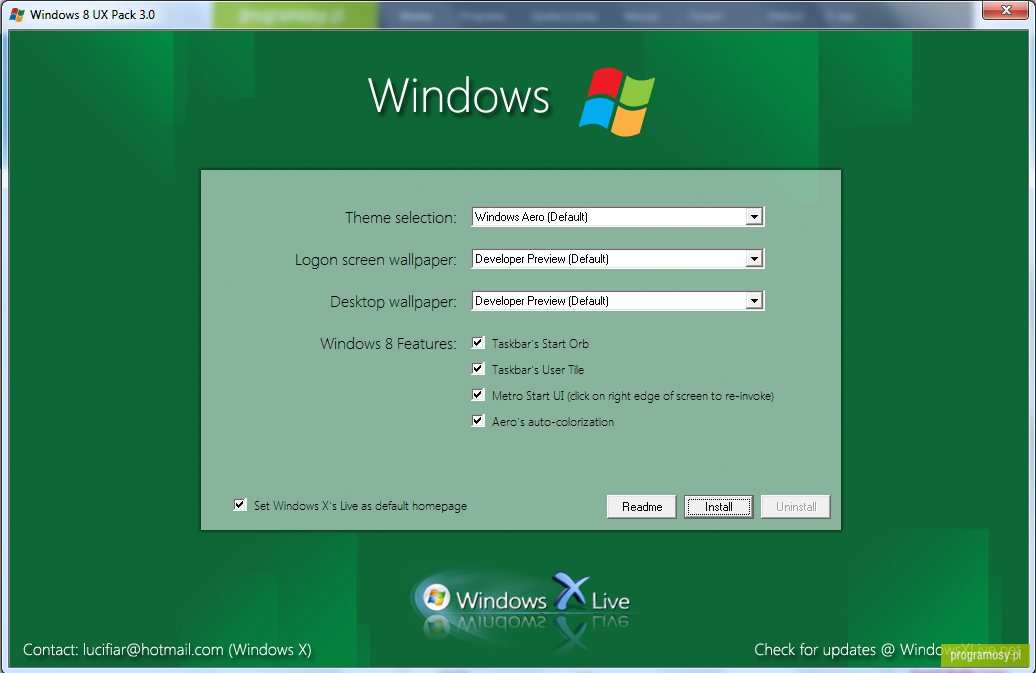1036x673 pixels.
Task: Open the Windows X Live logo banner
Action: click(x=521, y=602)
